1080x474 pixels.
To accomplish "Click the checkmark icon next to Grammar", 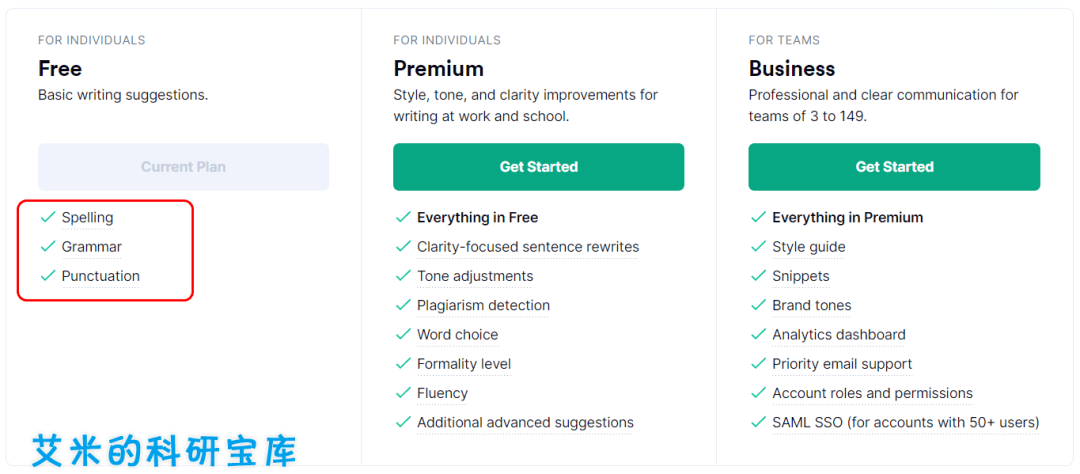I will click(48, 246).
